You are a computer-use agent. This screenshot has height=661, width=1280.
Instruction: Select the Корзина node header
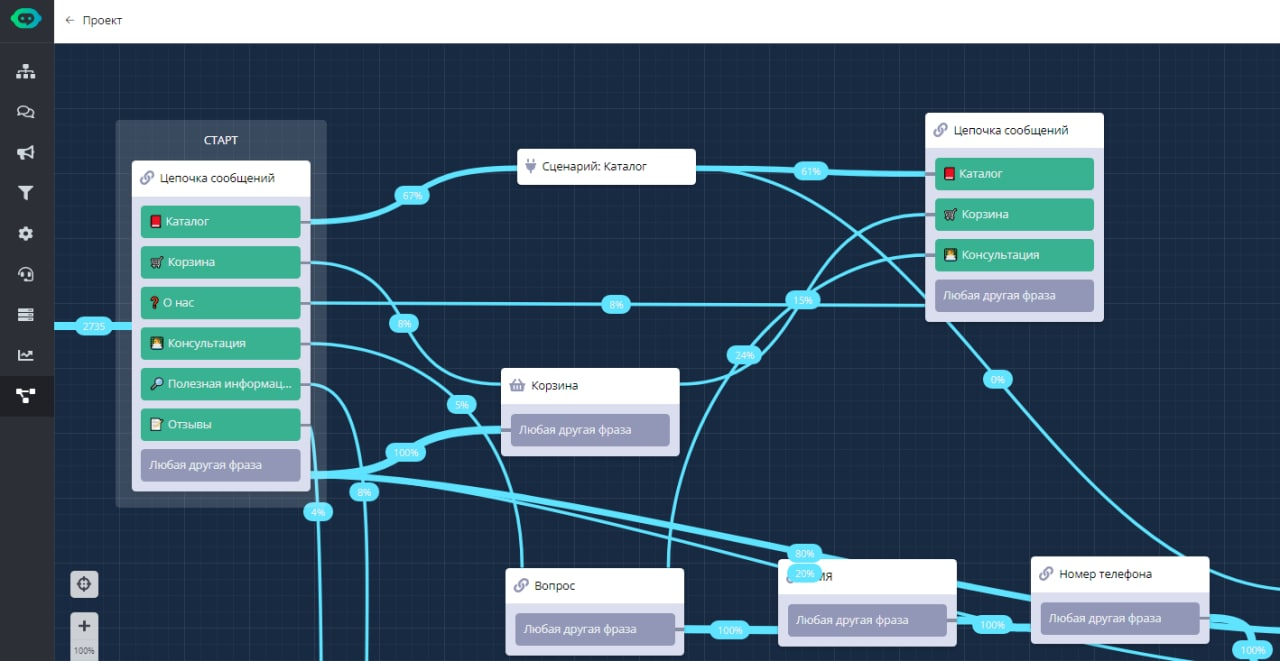pyautogui.click(x=590, y=385)
